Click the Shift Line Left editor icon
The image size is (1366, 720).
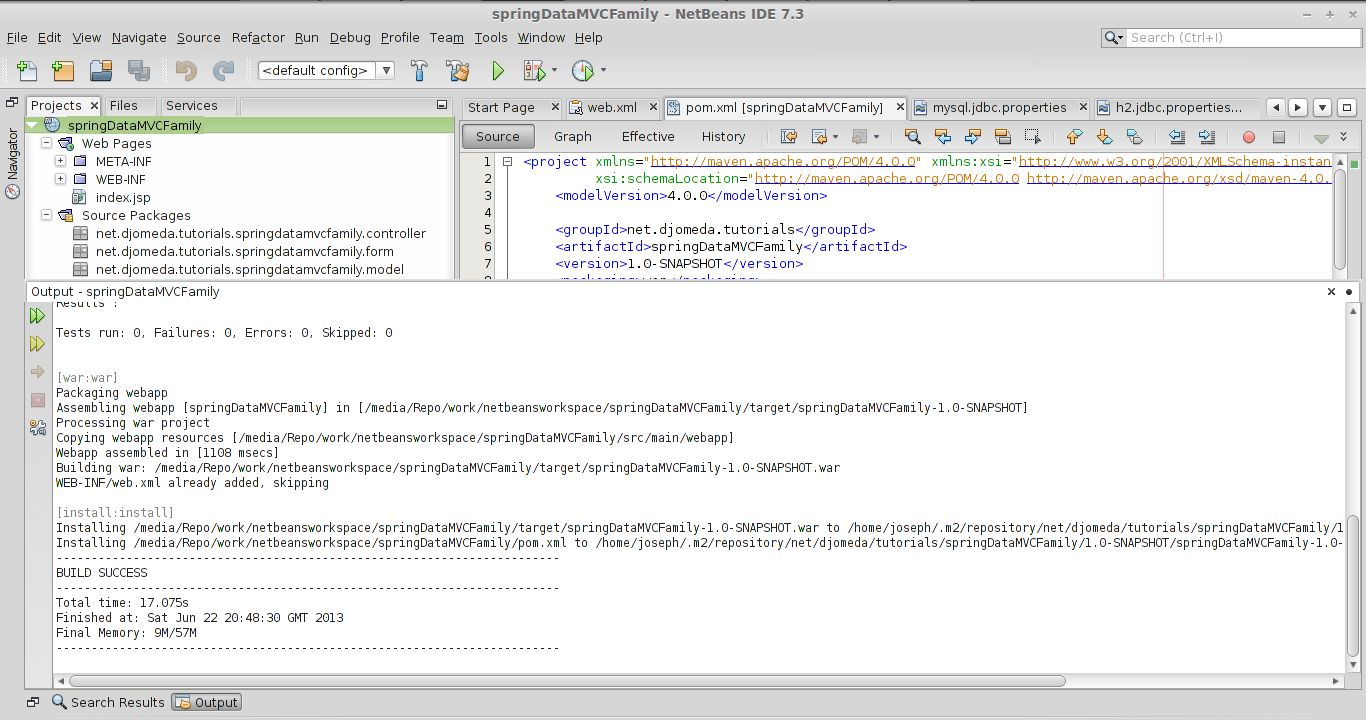pos(1176,137)
